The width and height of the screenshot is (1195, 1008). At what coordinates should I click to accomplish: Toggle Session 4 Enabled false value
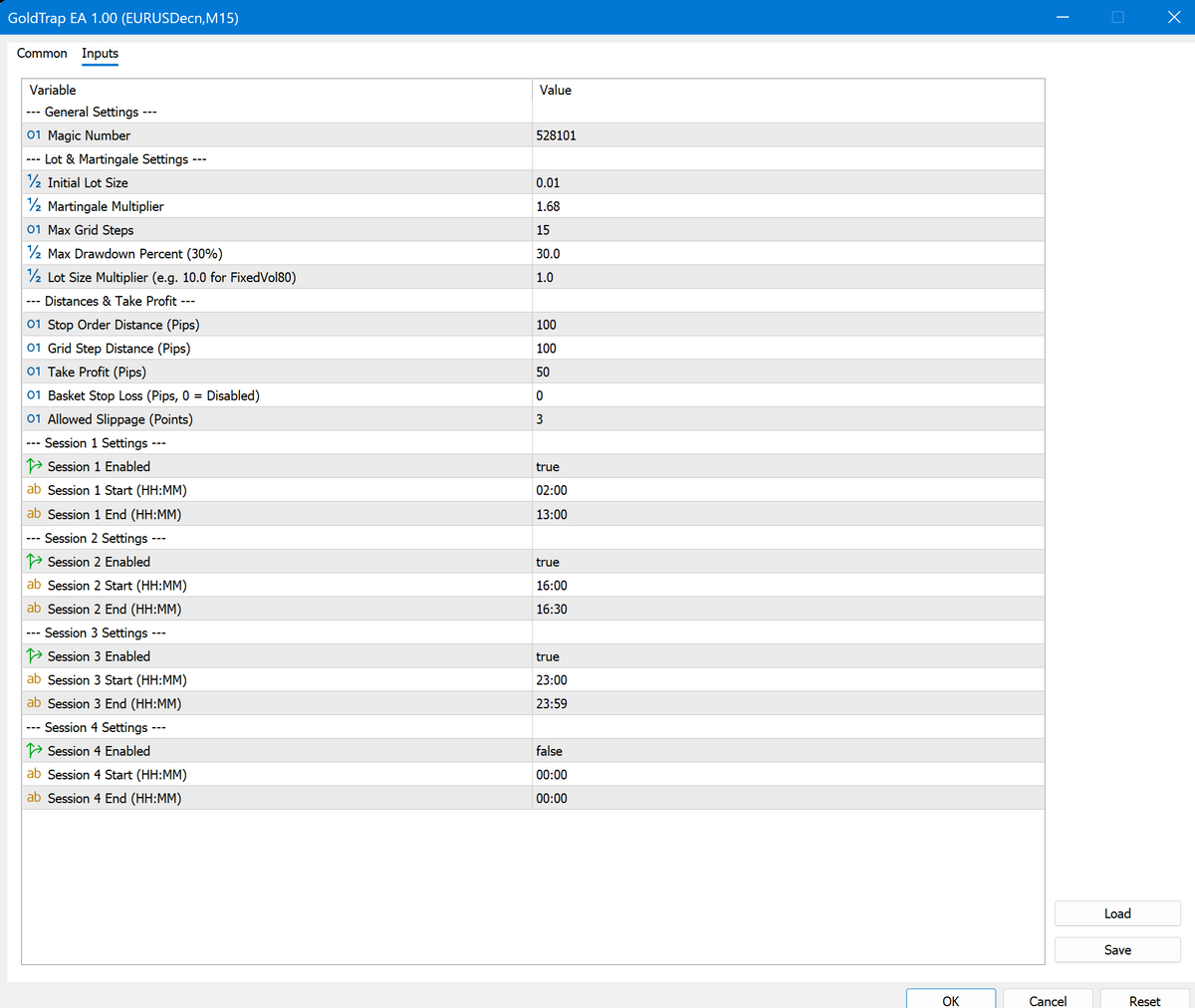pos(549,751)
